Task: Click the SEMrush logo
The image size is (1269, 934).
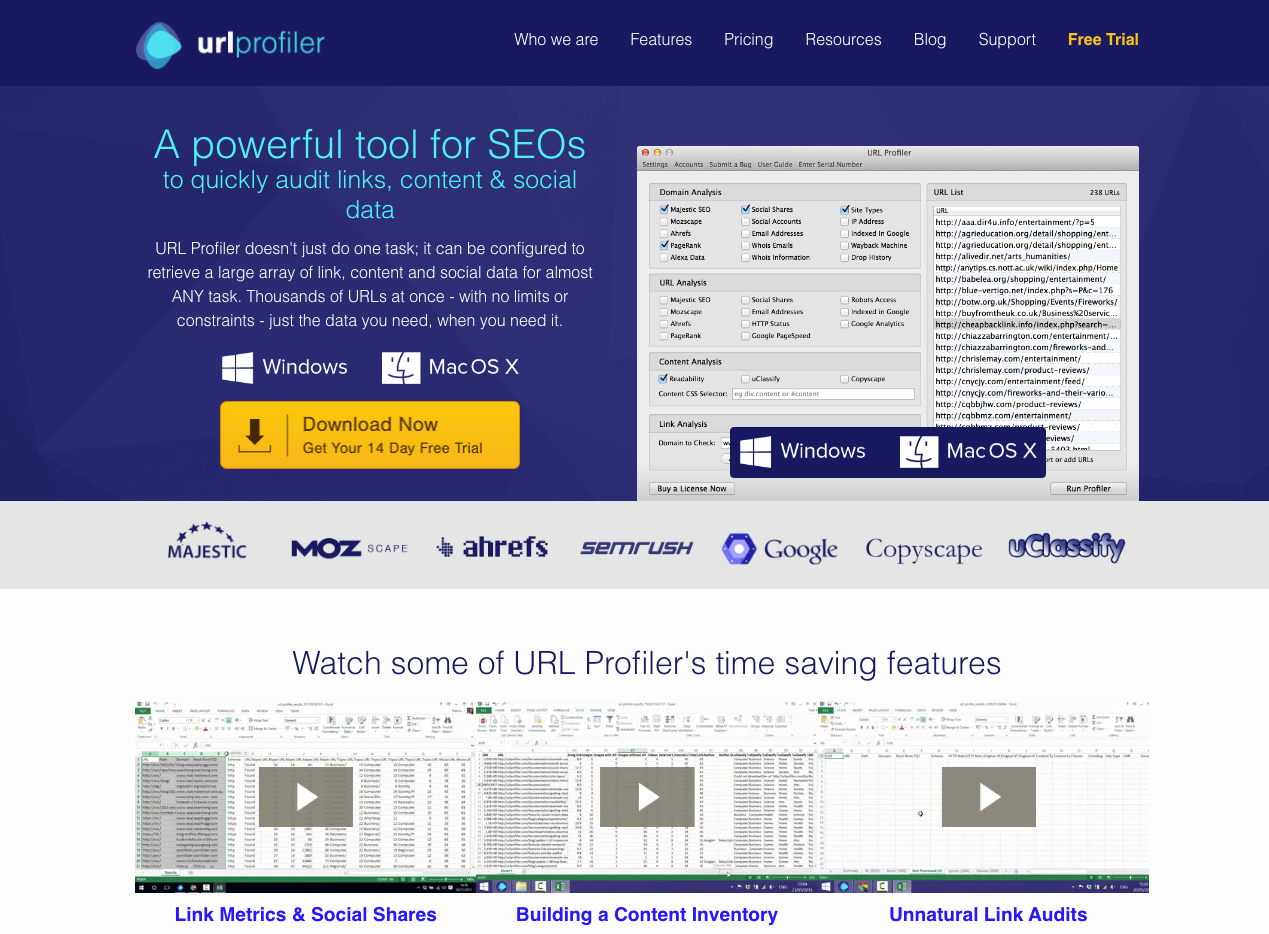Action: 637,547
